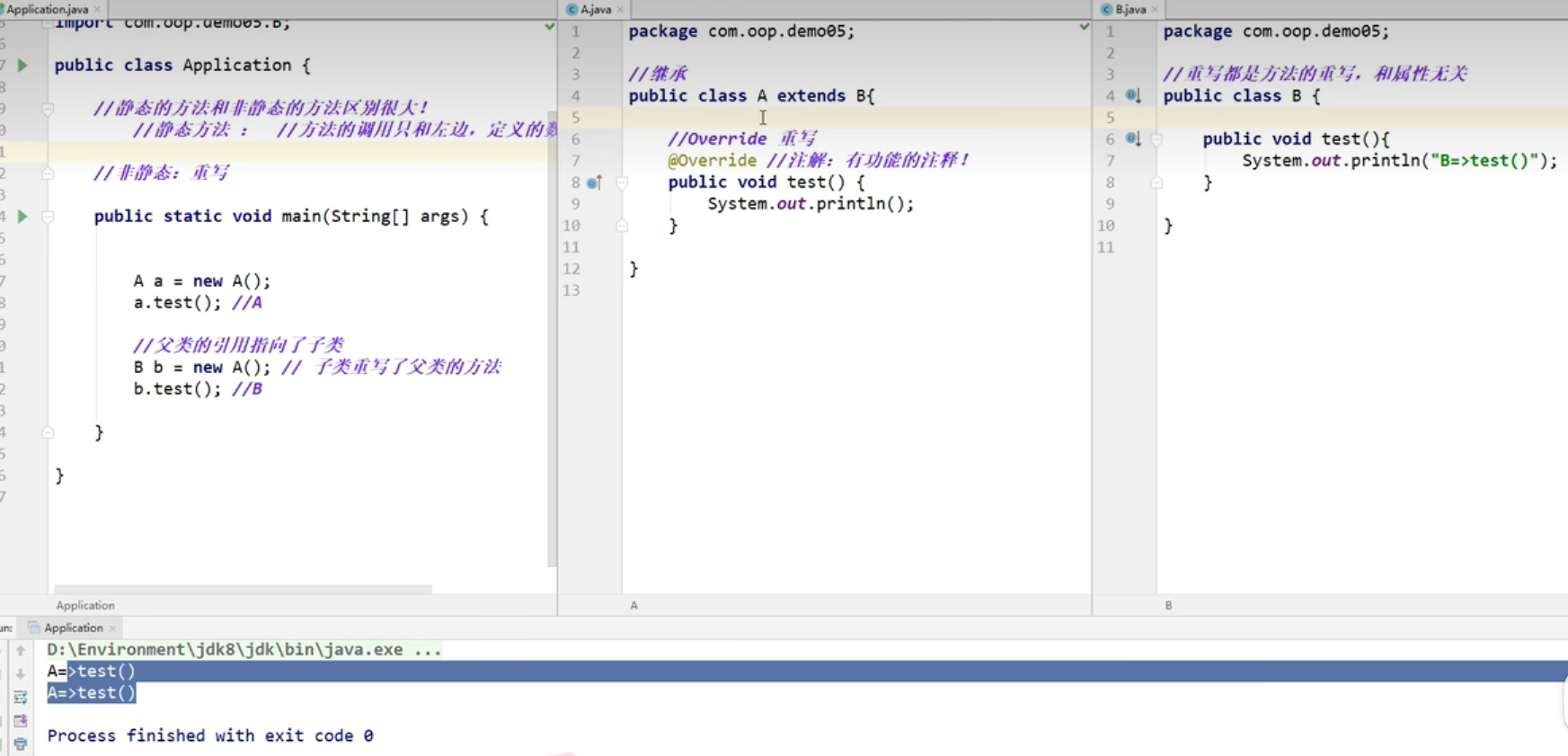This screenshot has width=1568, height=756.
Task: Click the 'public class B {' line
Action: tap(1242, 95)
